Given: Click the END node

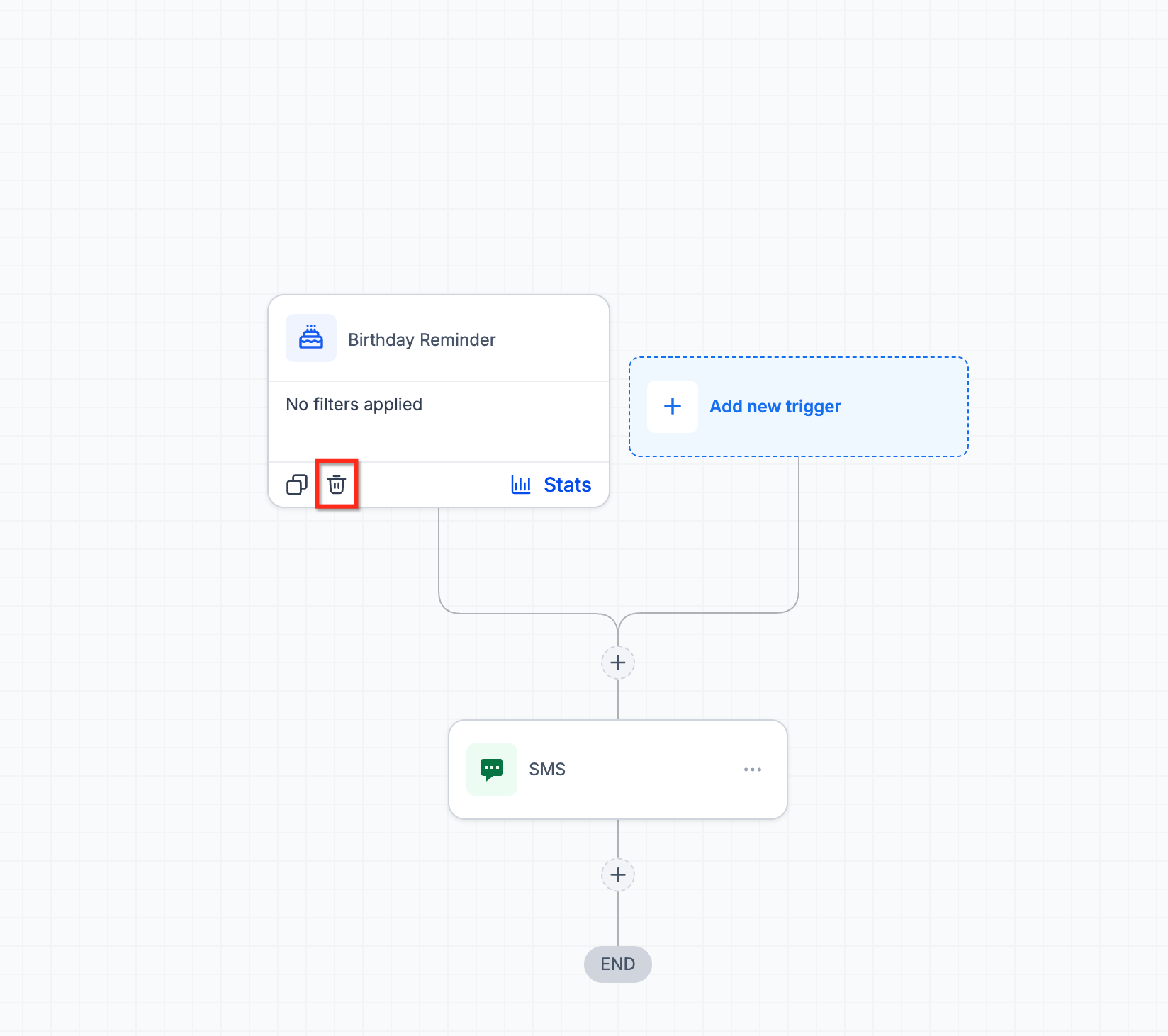Looking at the screenshot, I should 618,964.
